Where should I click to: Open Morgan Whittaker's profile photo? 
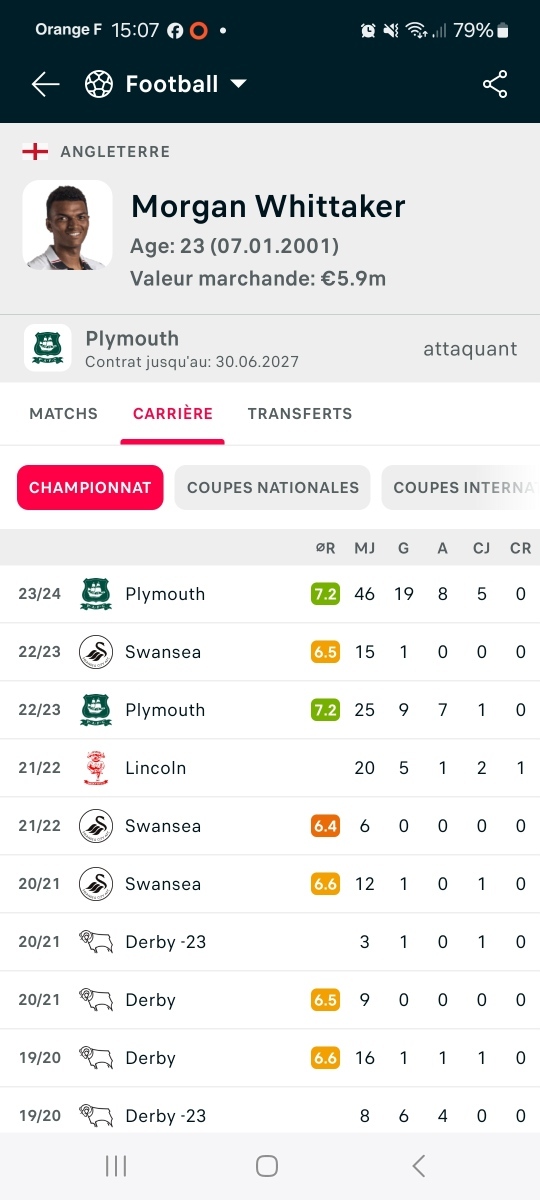[68, 225]
